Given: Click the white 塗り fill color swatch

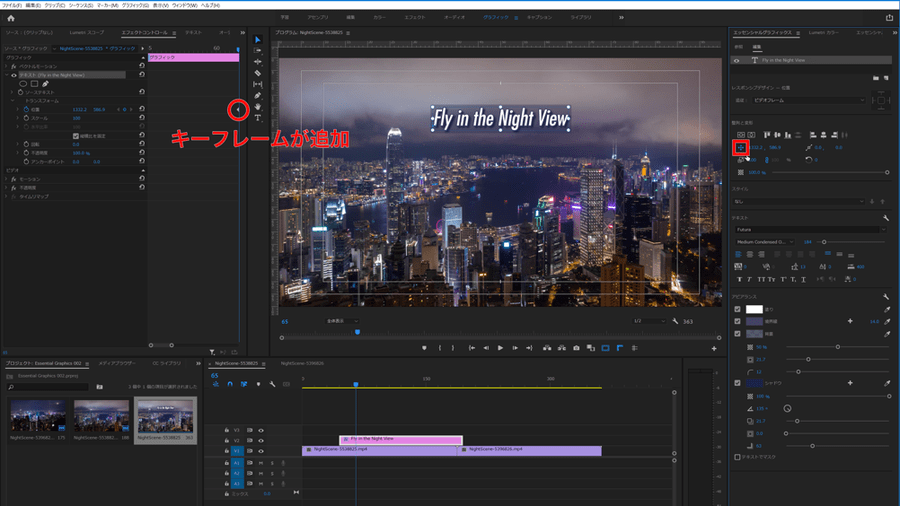Looking at the screenshot, I should (755, 309).
